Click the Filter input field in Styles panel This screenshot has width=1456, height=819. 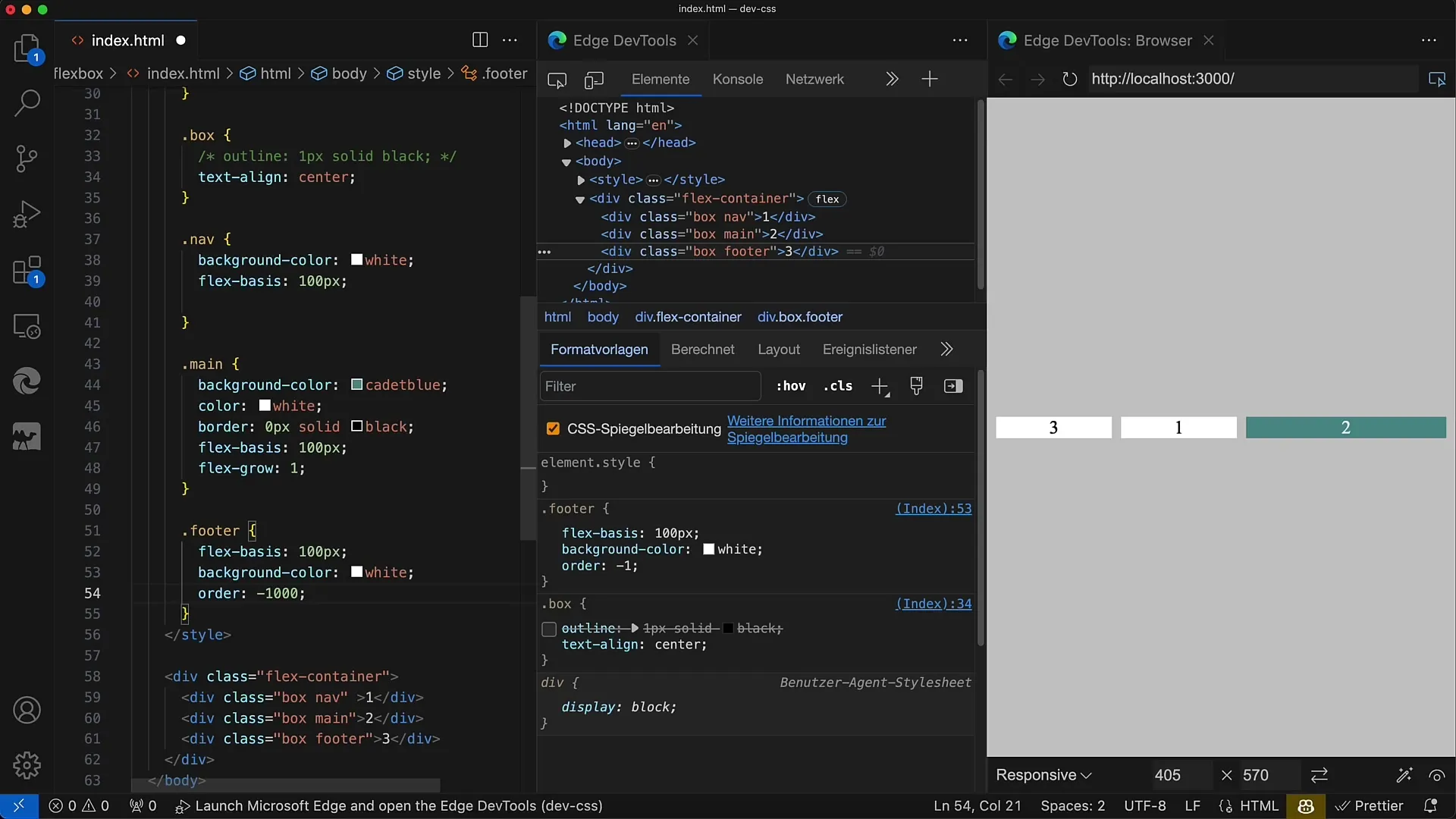coord(650,386)
